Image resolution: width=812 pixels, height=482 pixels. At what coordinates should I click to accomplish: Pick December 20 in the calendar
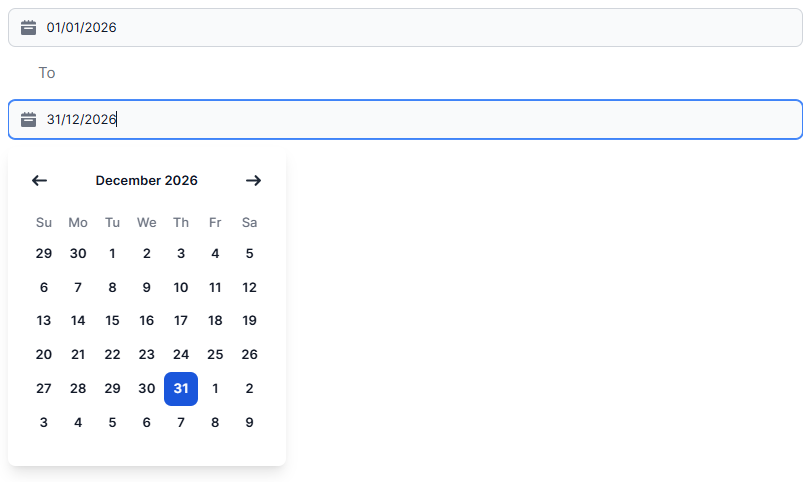(x=44, y=355)
